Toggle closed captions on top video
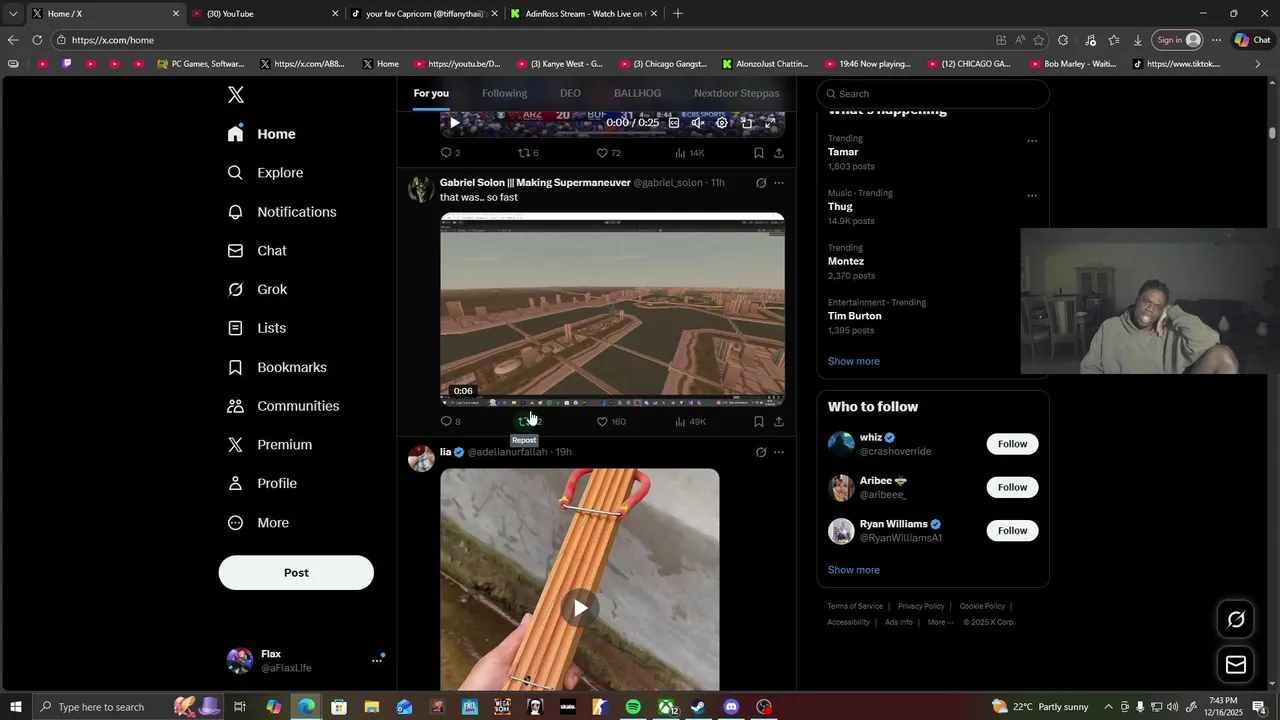Image resolution: width=1280 pixels, height=720 pixels. (x=674, y=123)
